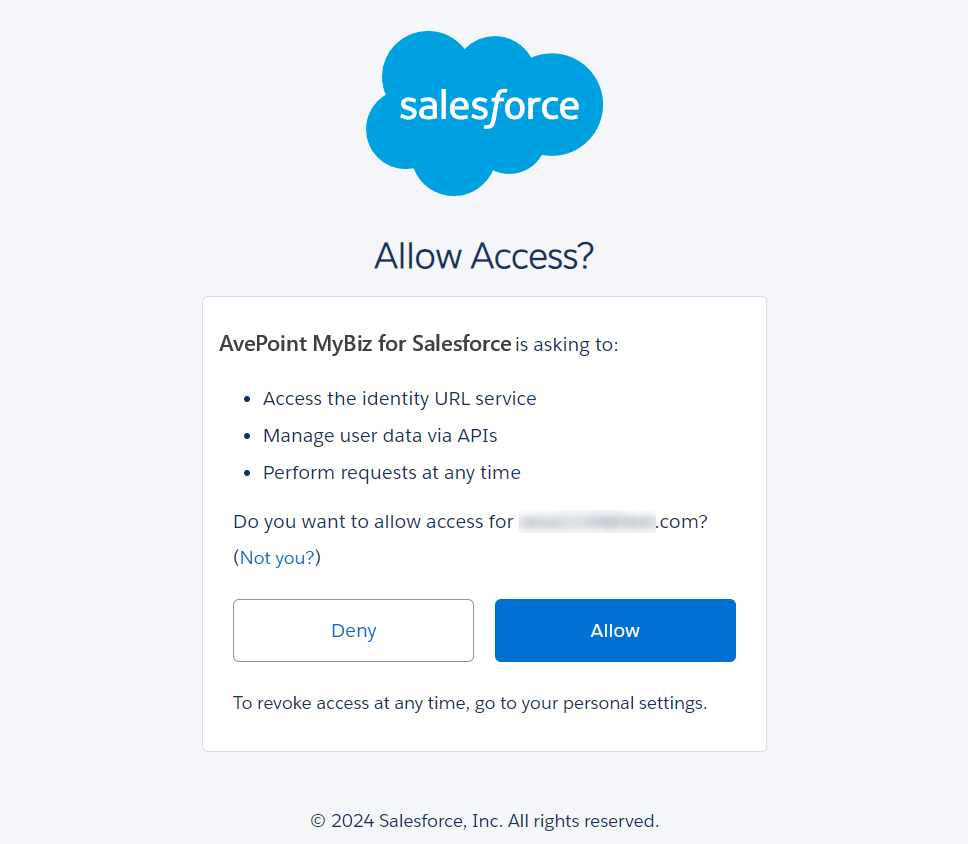968x844 pixels.
Task: Click the word salesforce inside the logo
Action: (x=484, y=103)
